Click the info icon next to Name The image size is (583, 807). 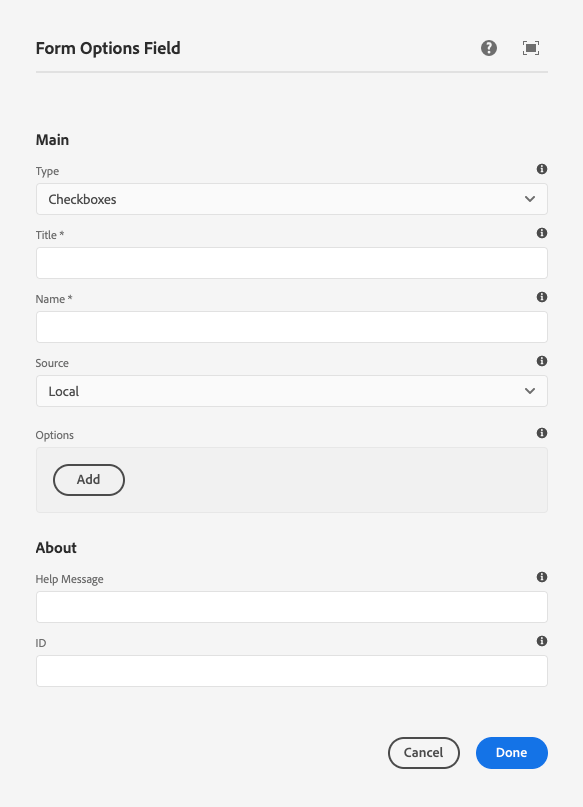(541, 297)
